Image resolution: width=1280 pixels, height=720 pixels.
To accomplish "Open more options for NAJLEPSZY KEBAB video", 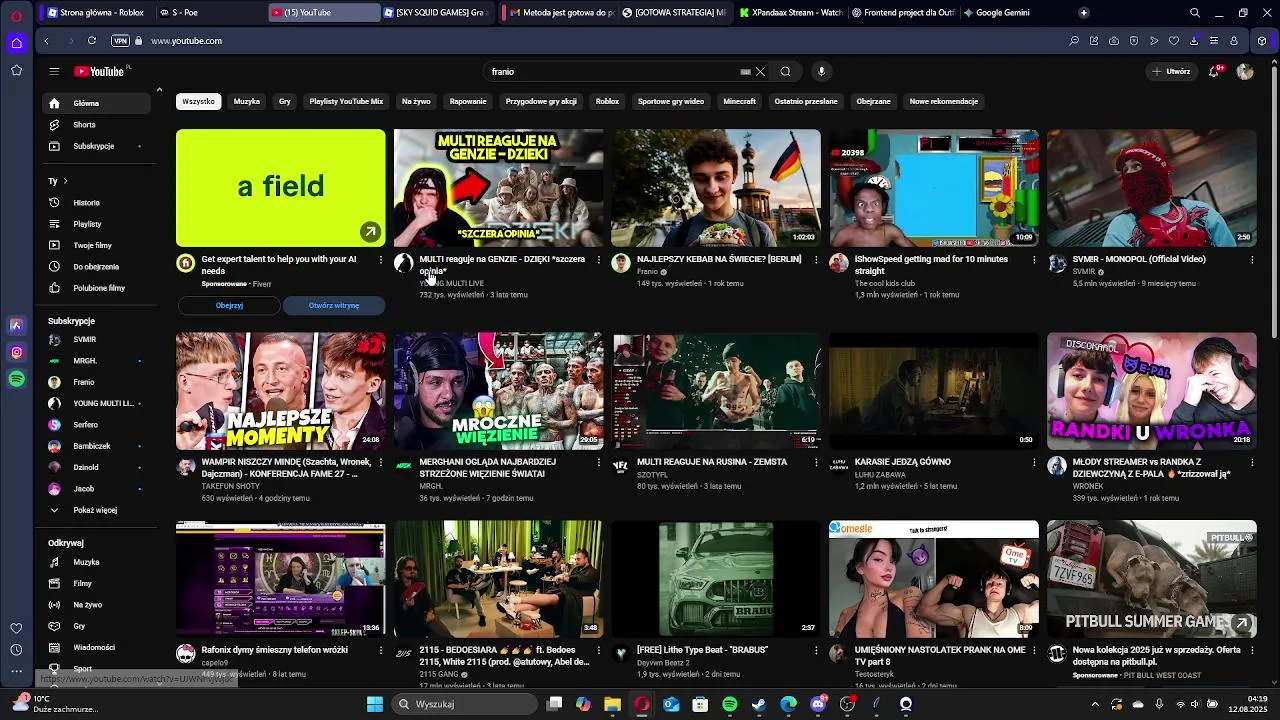I will 816,260.
